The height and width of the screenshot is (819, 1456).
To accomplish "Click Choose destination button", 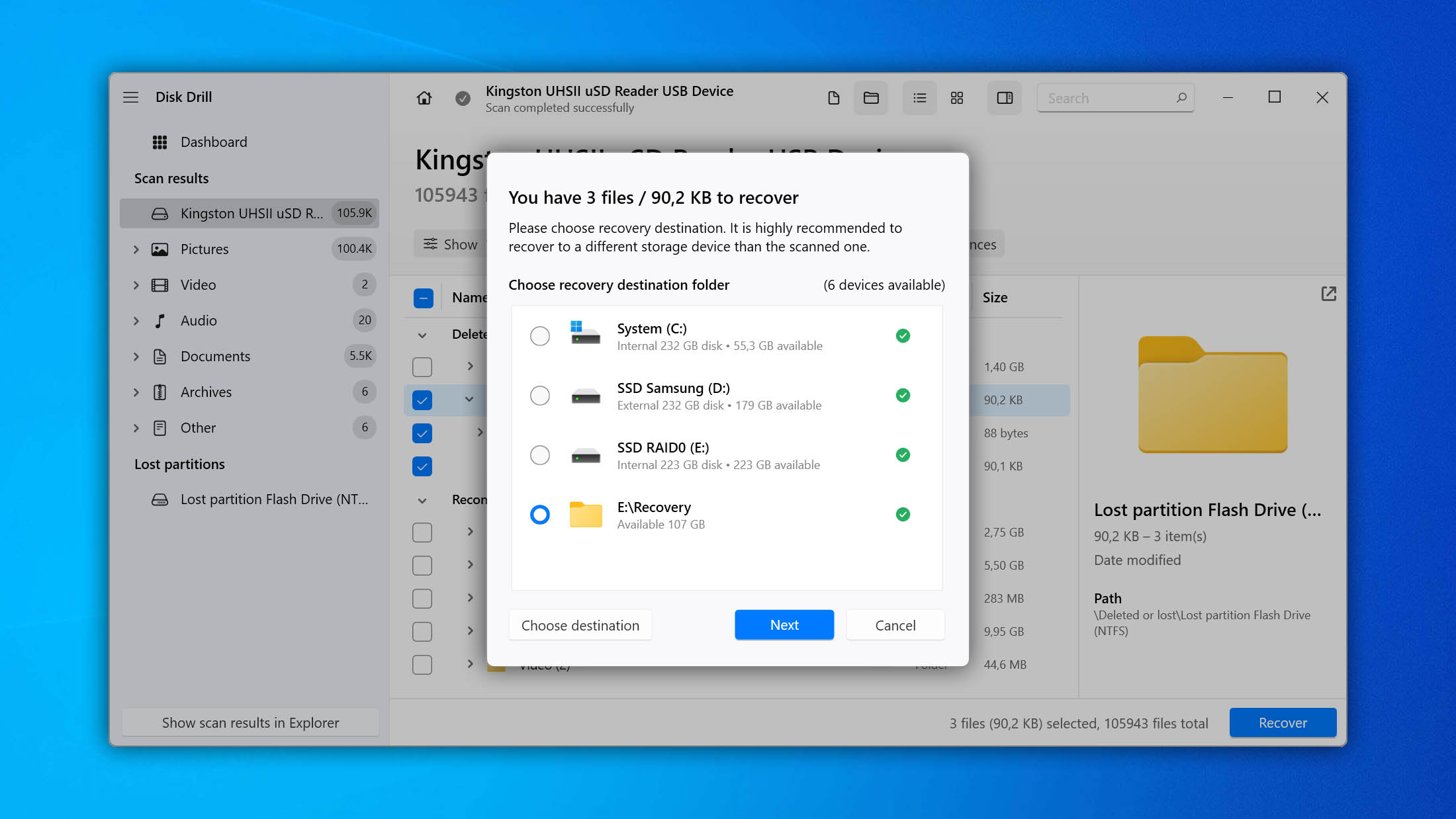I will tap(580, 625).
